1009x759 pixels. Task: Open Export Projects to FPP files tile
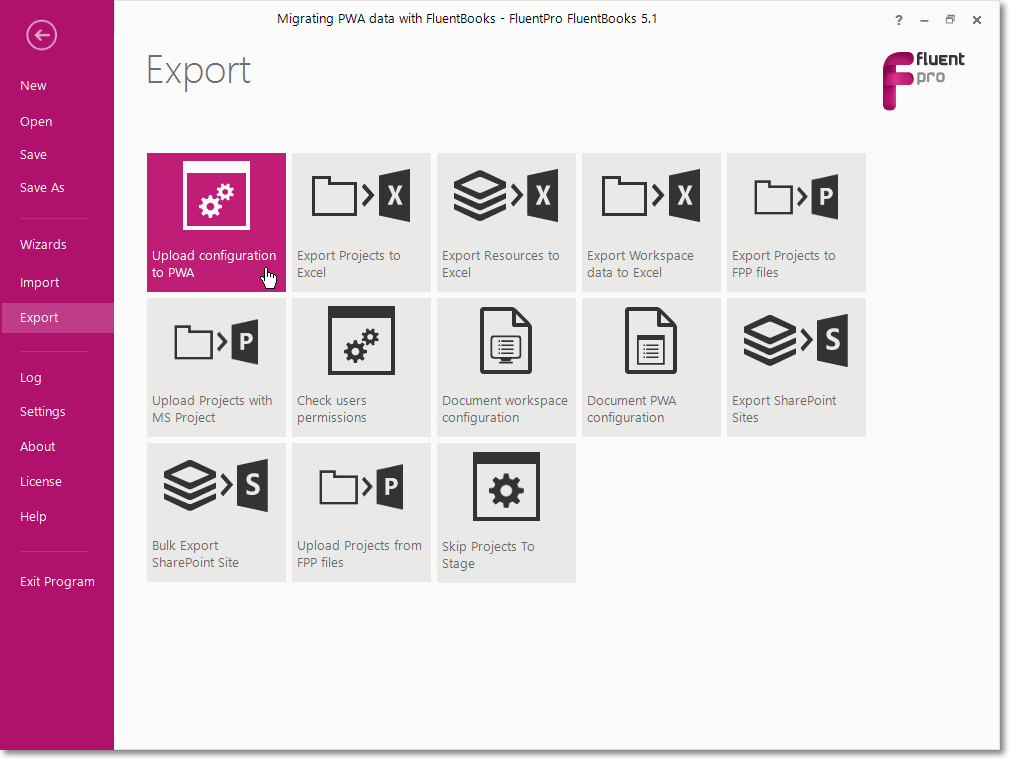click(796, 222)
